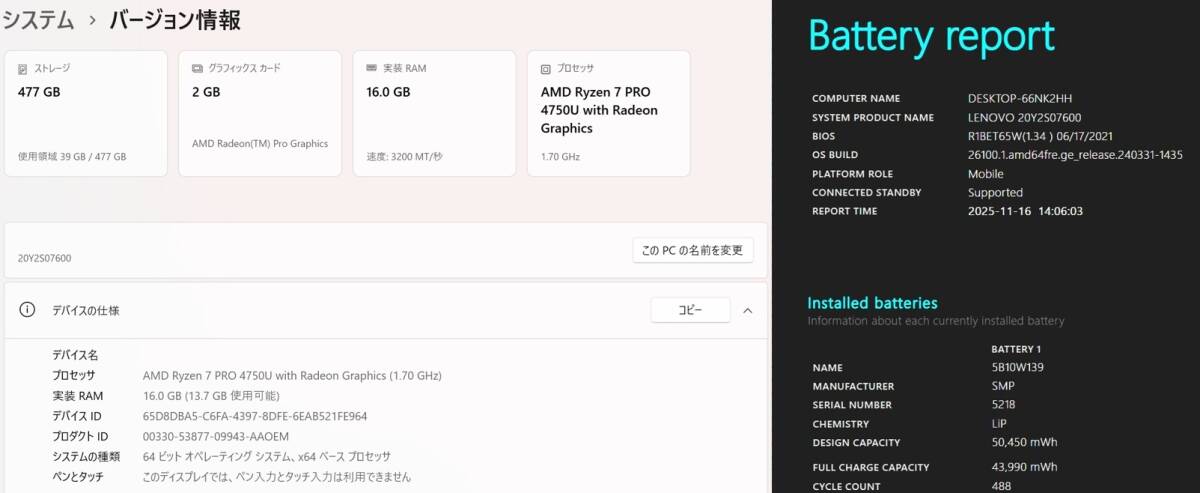Click the 実装 RAM memory icon
This screenshot has width=1200, height=493.
372,69
